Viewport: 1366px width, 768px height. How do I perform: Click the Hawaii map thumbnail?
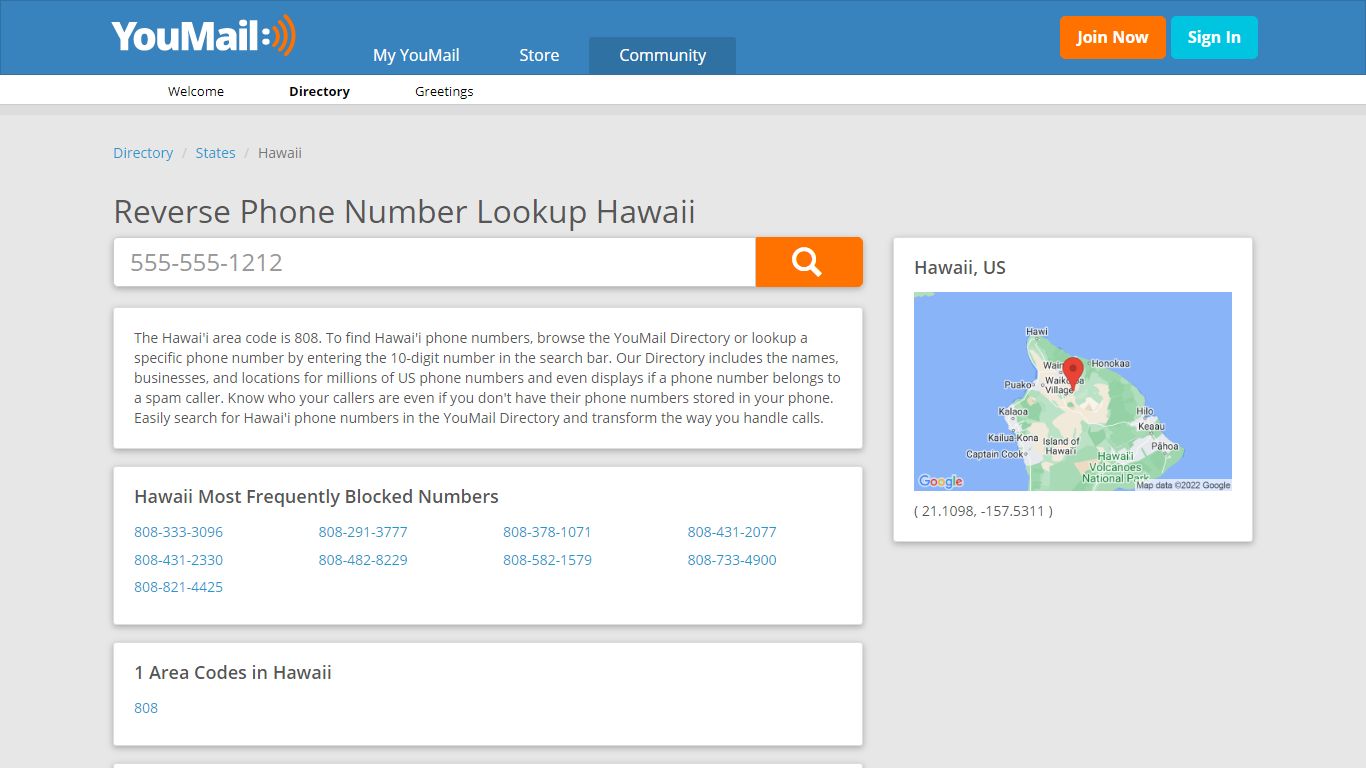(x=1073, y=391)
